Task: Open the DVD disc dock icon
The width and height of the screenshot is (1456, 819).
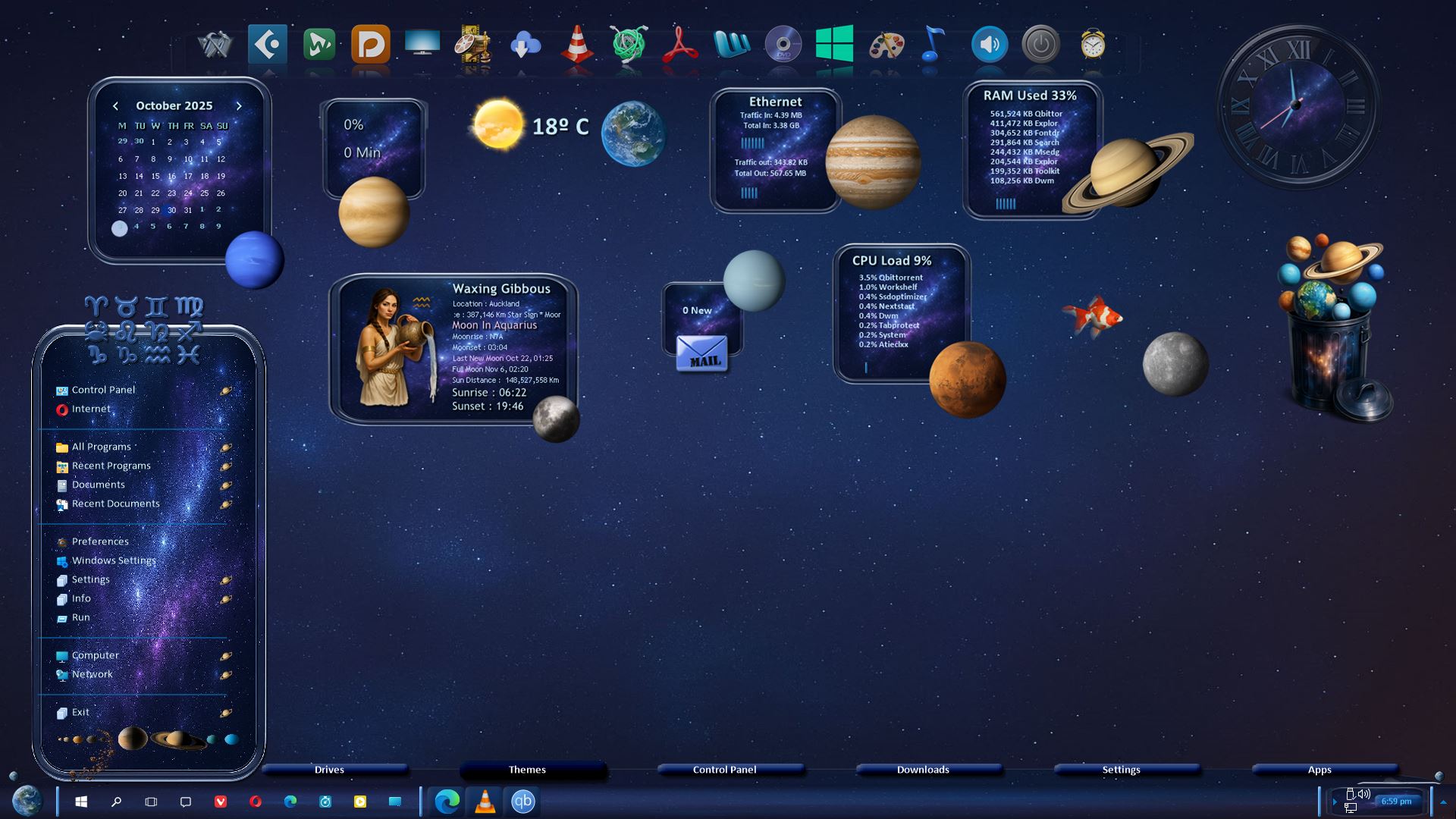Action: [x=783, y=45]
